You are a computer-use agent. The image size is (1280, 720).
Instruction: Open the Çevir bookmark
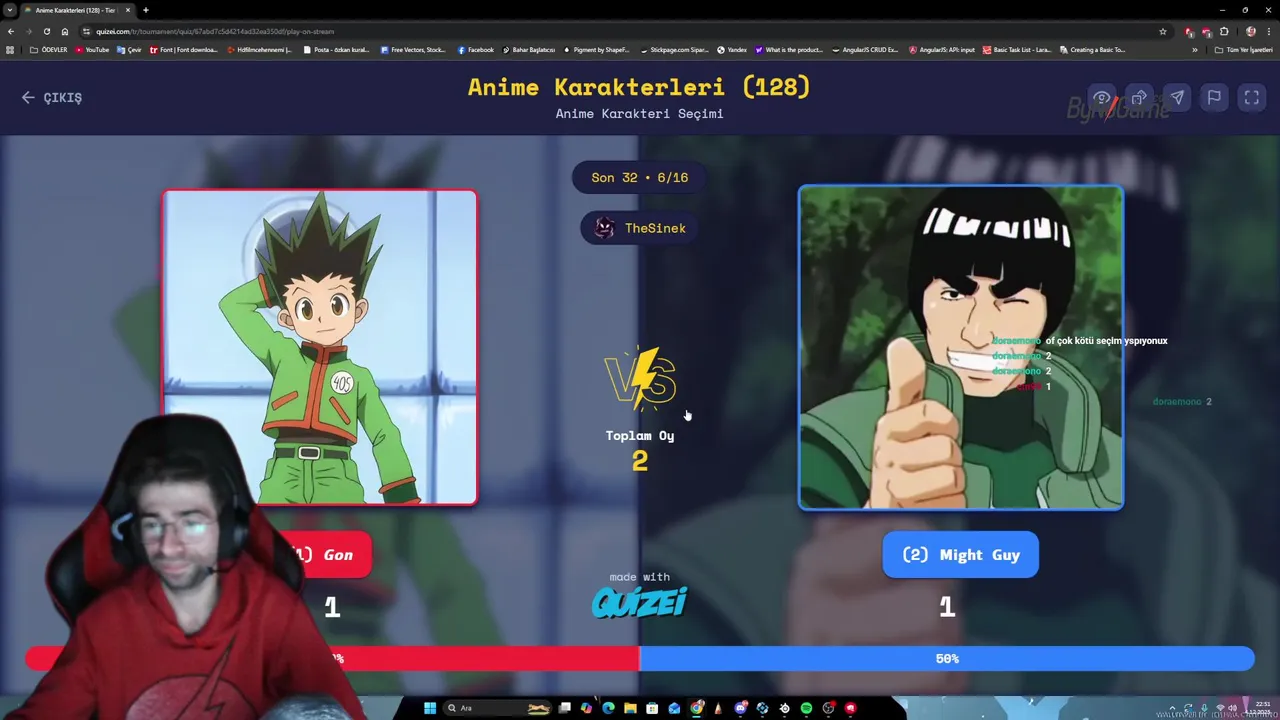129,49
